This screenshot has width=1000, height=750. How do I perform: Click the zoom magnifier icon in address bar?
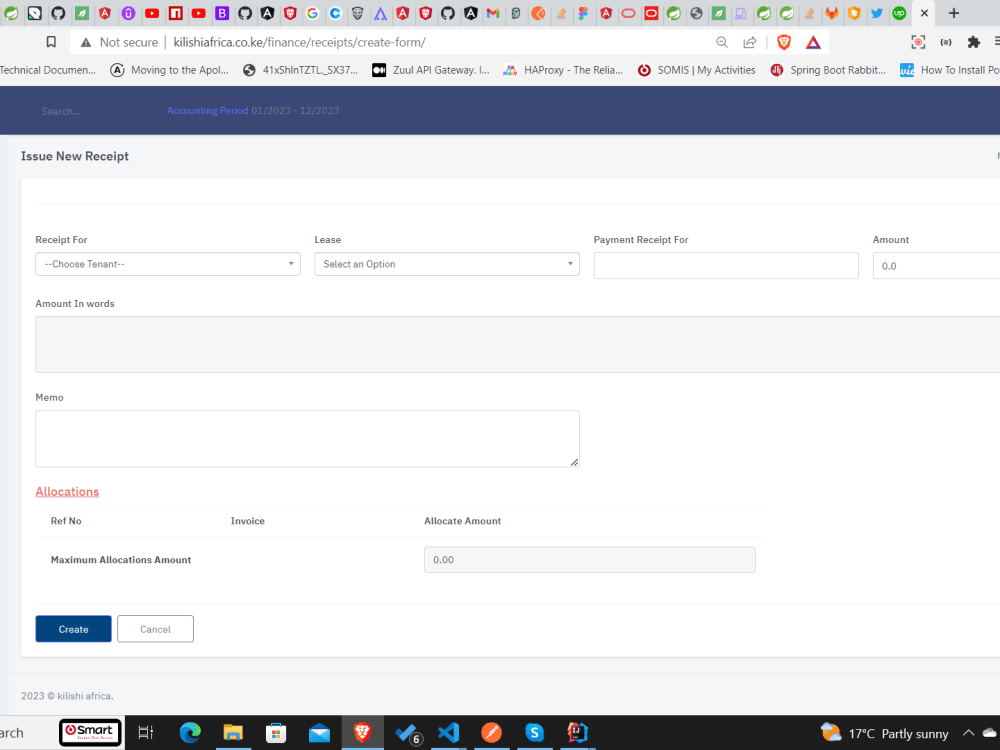(722, 42)
